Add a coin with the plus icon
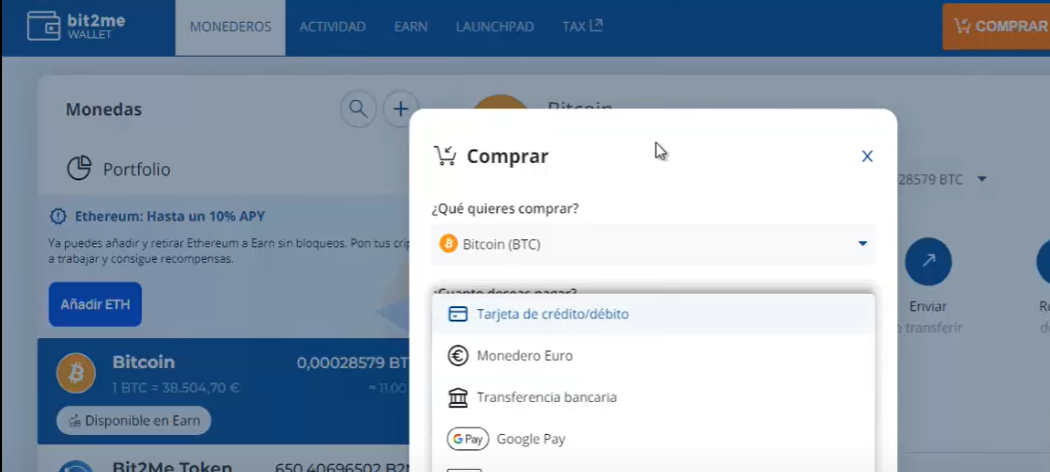The width and height of the screenshot is (1050, 472). click(400, 108)
